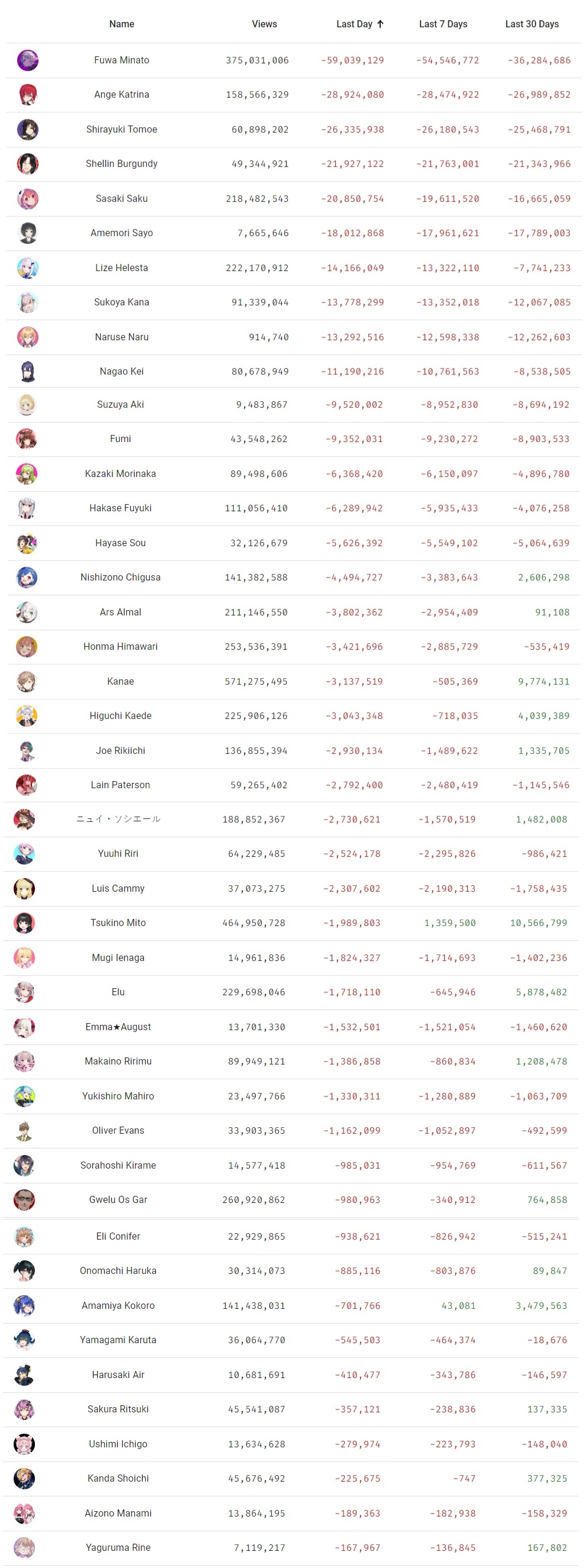585x1568 pixels.
Task: Open the Honma Himawari name link
Action: [x=121, y=647]
